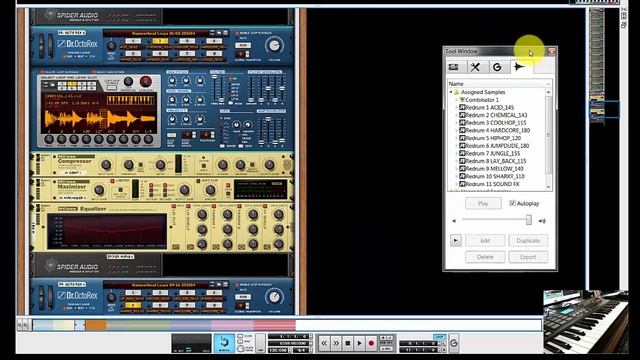Expand Redrum 2 CHEMICAL_143 entry
This screenshot has height=360, width=640.
point(456,115)
